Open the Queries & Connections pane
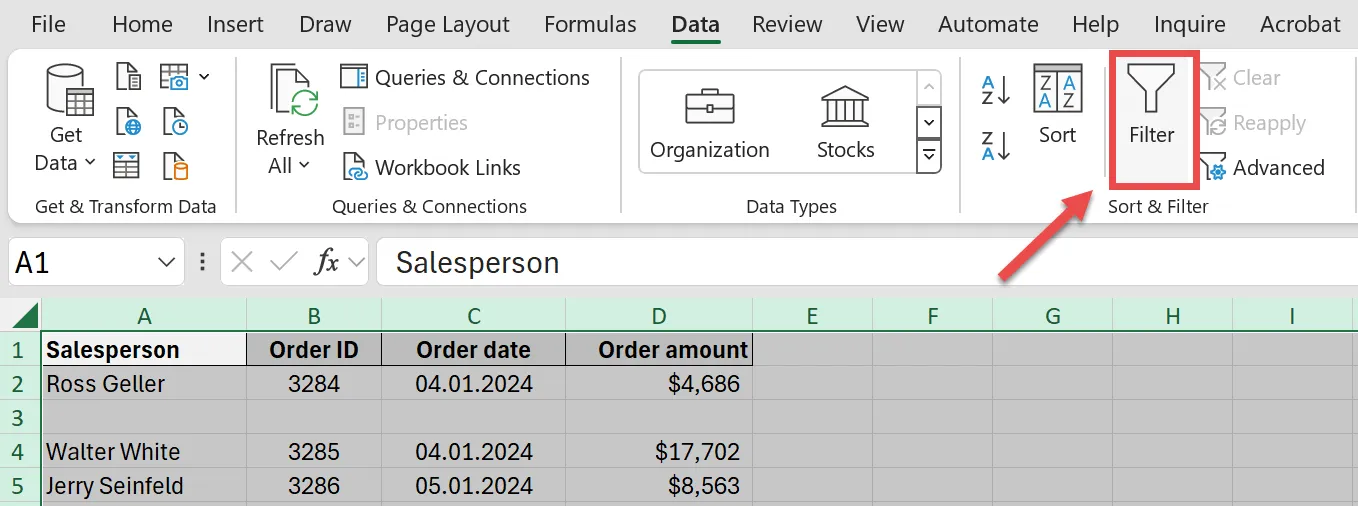 465,77
